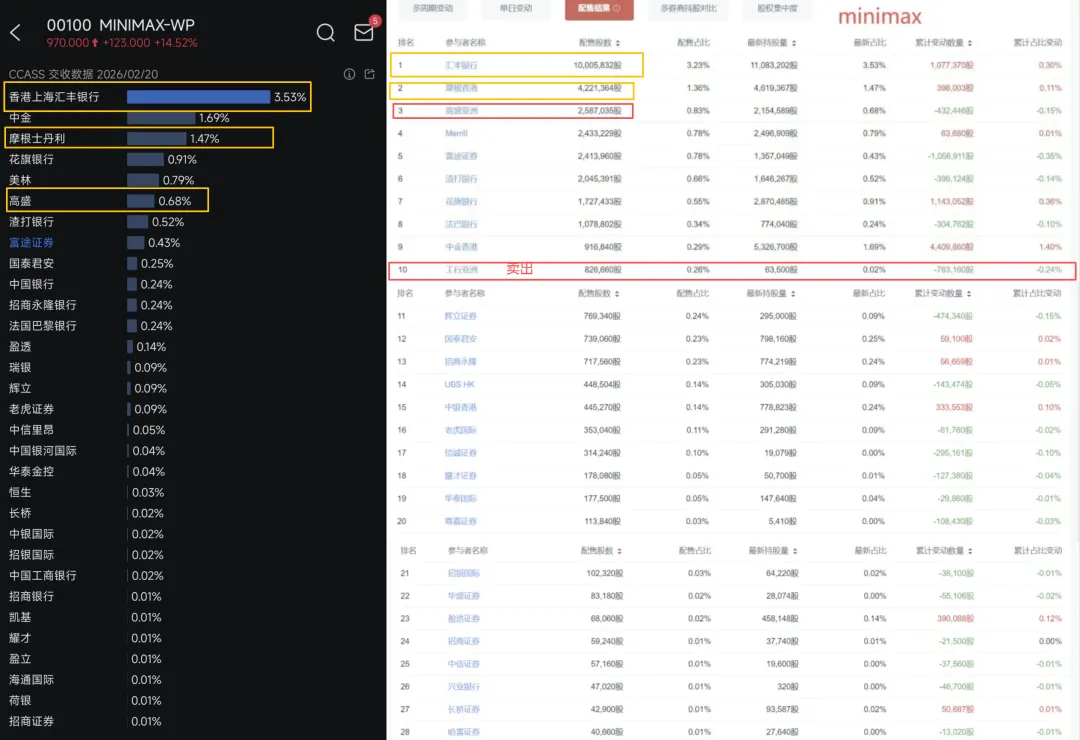This screenshot has width=1080, height=740.
Task: Click the 4,409,860股 change value in rank 9
Action: [951, 247]
